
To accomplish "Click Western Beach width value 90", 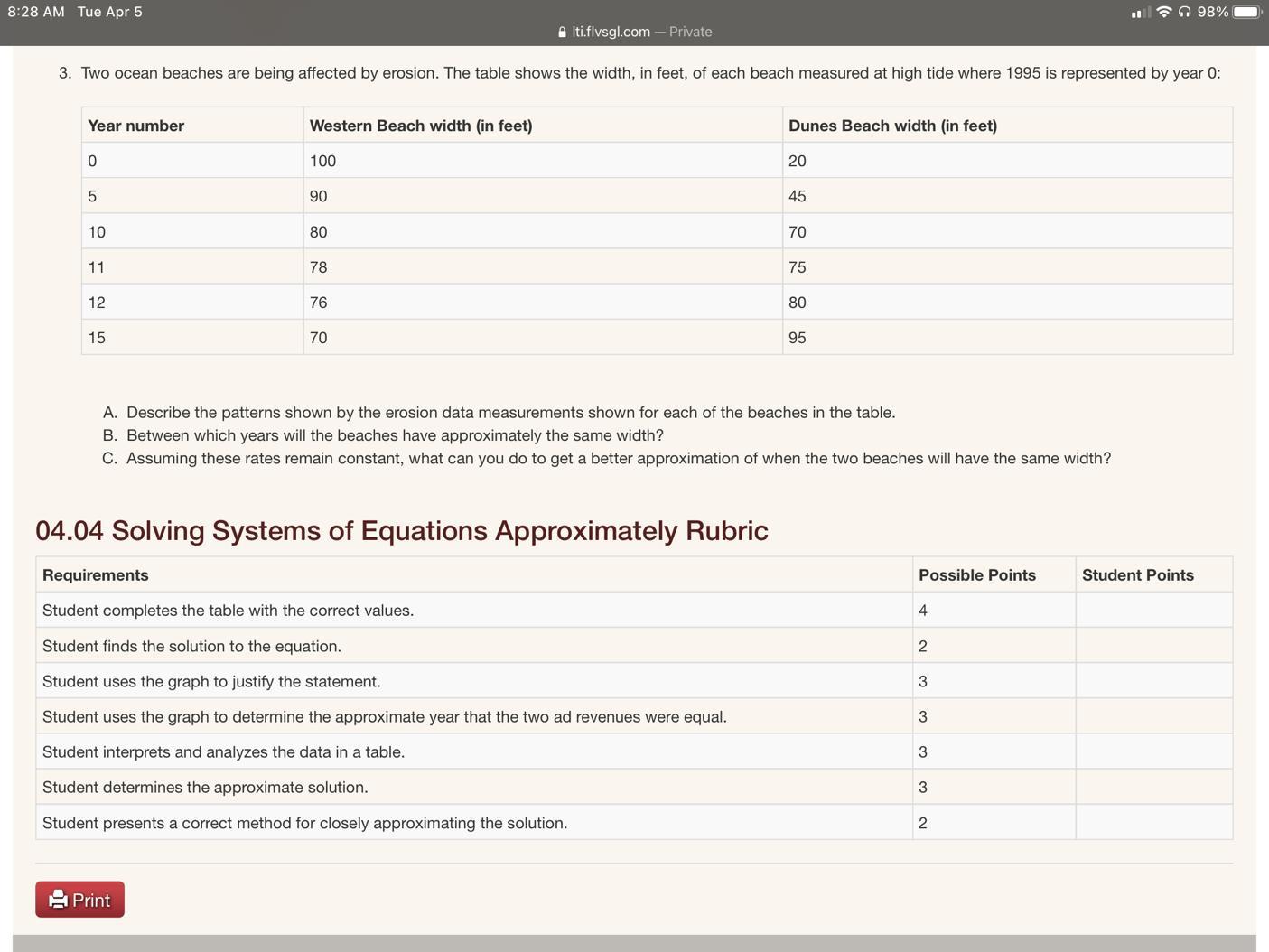I will pos(318,196).
